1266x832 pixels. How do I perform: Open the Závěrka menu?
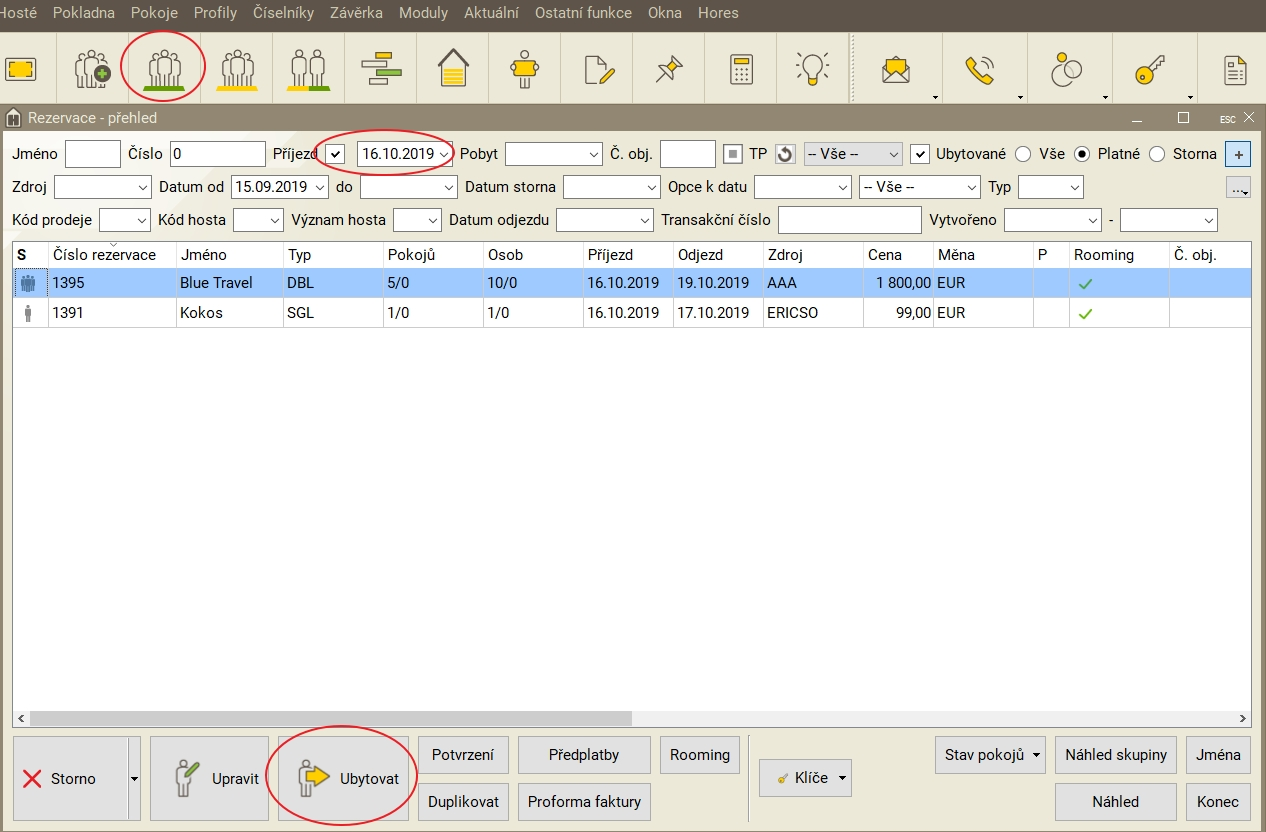point(356,13)
